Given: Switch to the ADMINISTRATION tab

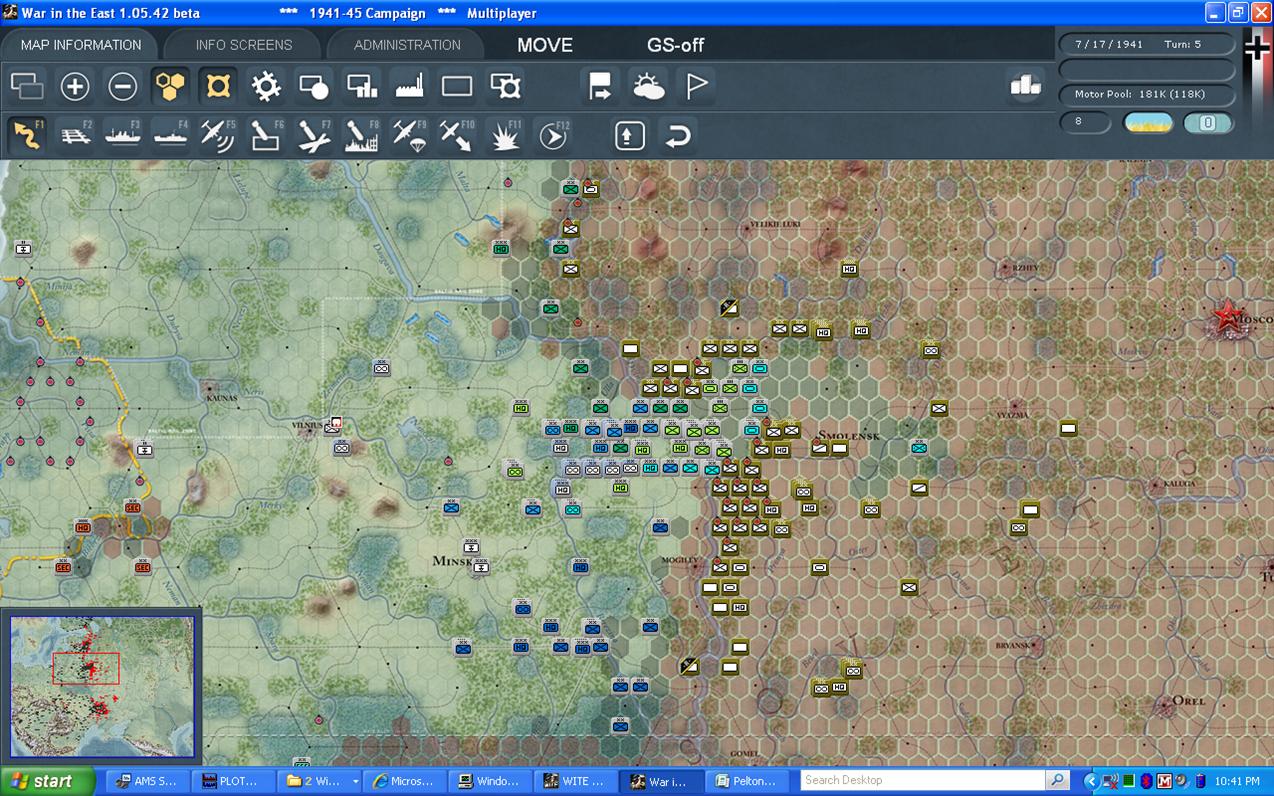Looking at the screenshot, I should [407, 45].
